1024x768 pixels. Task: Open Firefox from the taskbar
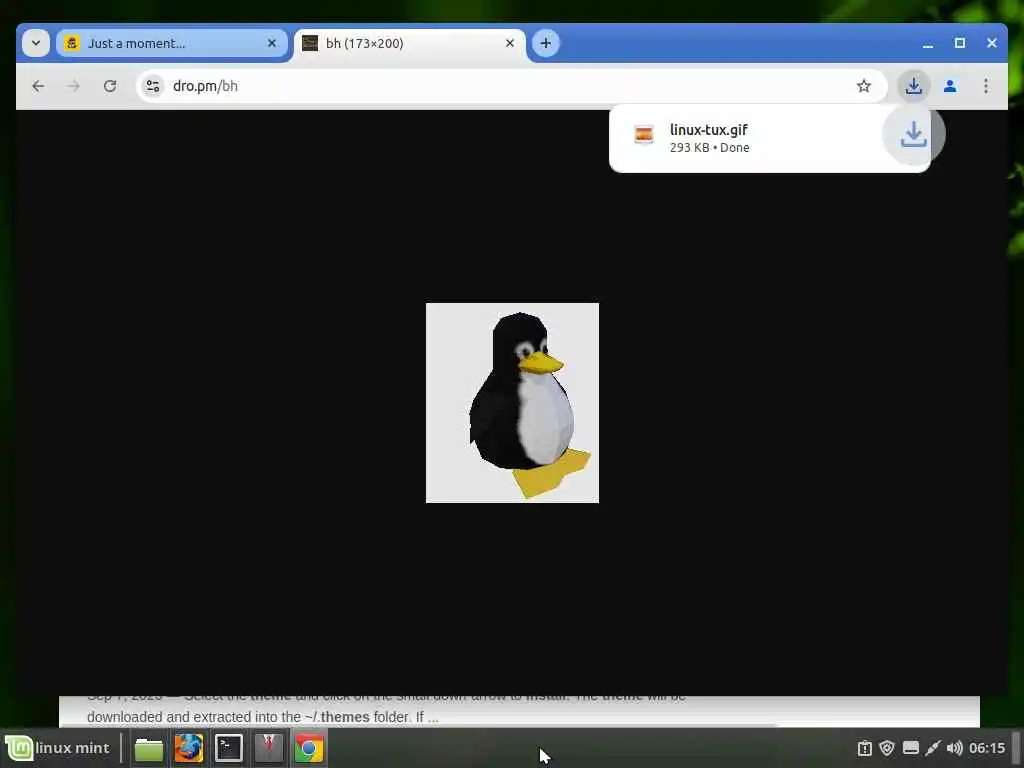[x=189, y=748]
